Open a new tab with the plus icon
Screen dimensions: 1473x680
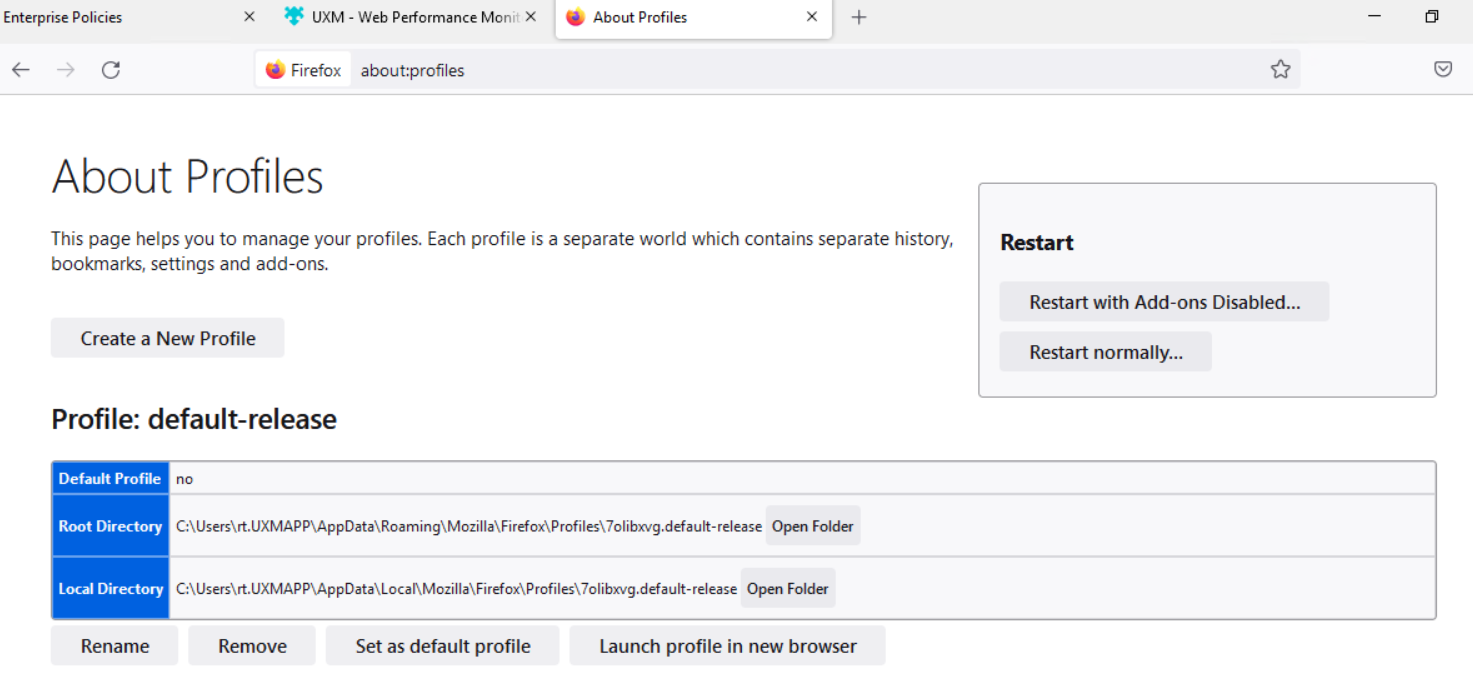point(858,18)
